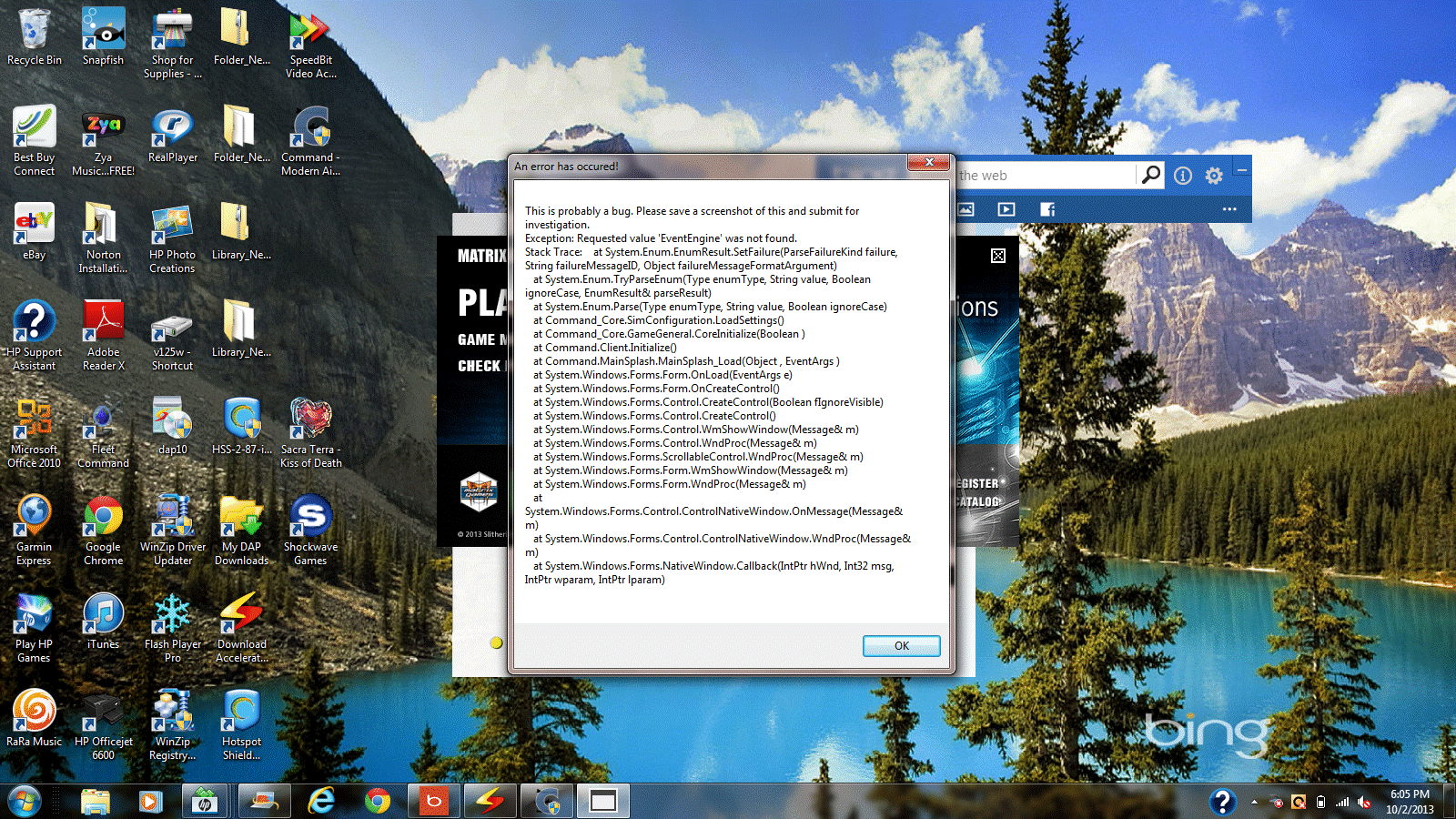The height and width of the screenshot is (819, 1456).
Task: Launch Internet Explorer from the taskbar
Action: click(320, 801)
